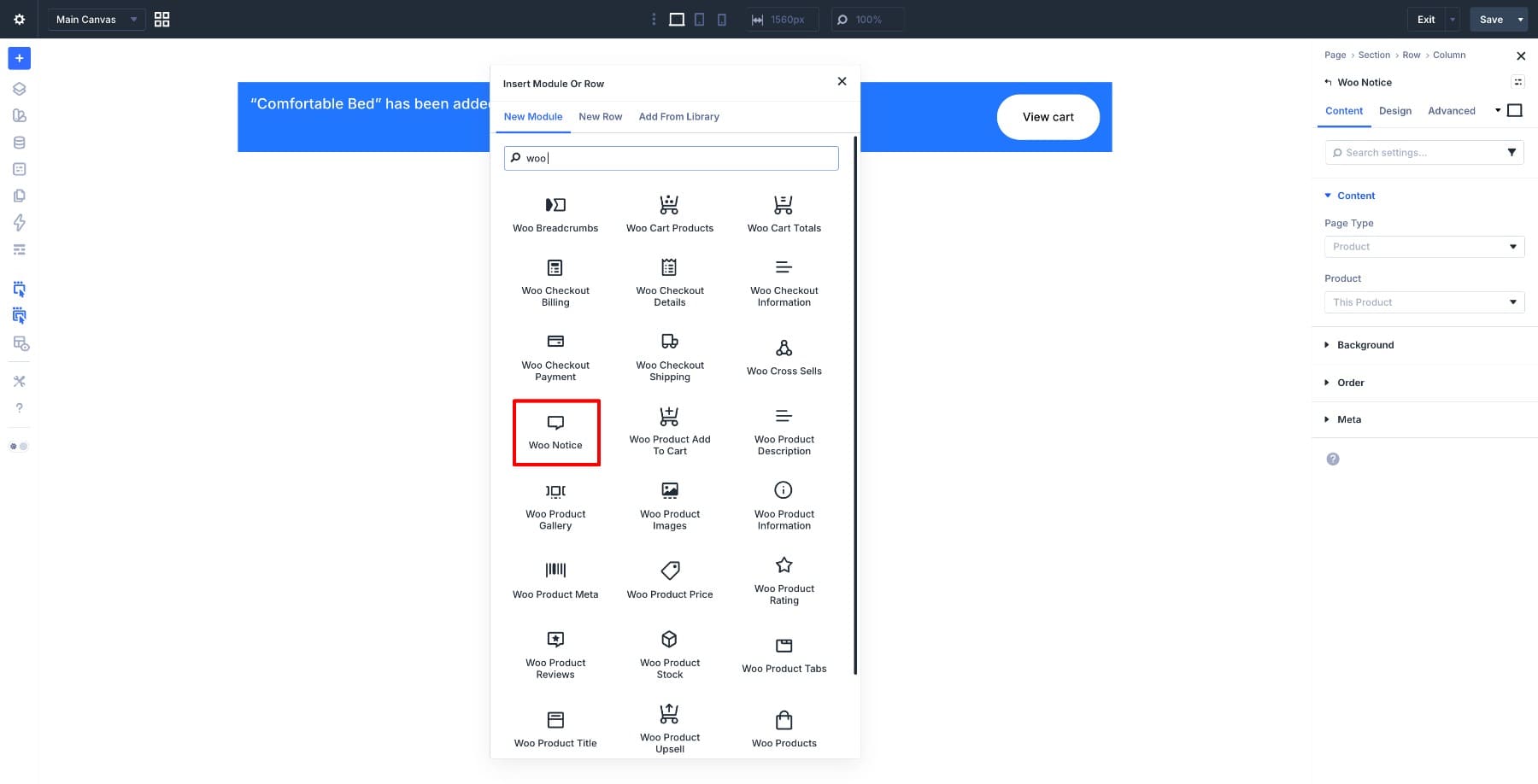Open the Layers panel icon
The image size is (1538, 784).
pos(19,89)
